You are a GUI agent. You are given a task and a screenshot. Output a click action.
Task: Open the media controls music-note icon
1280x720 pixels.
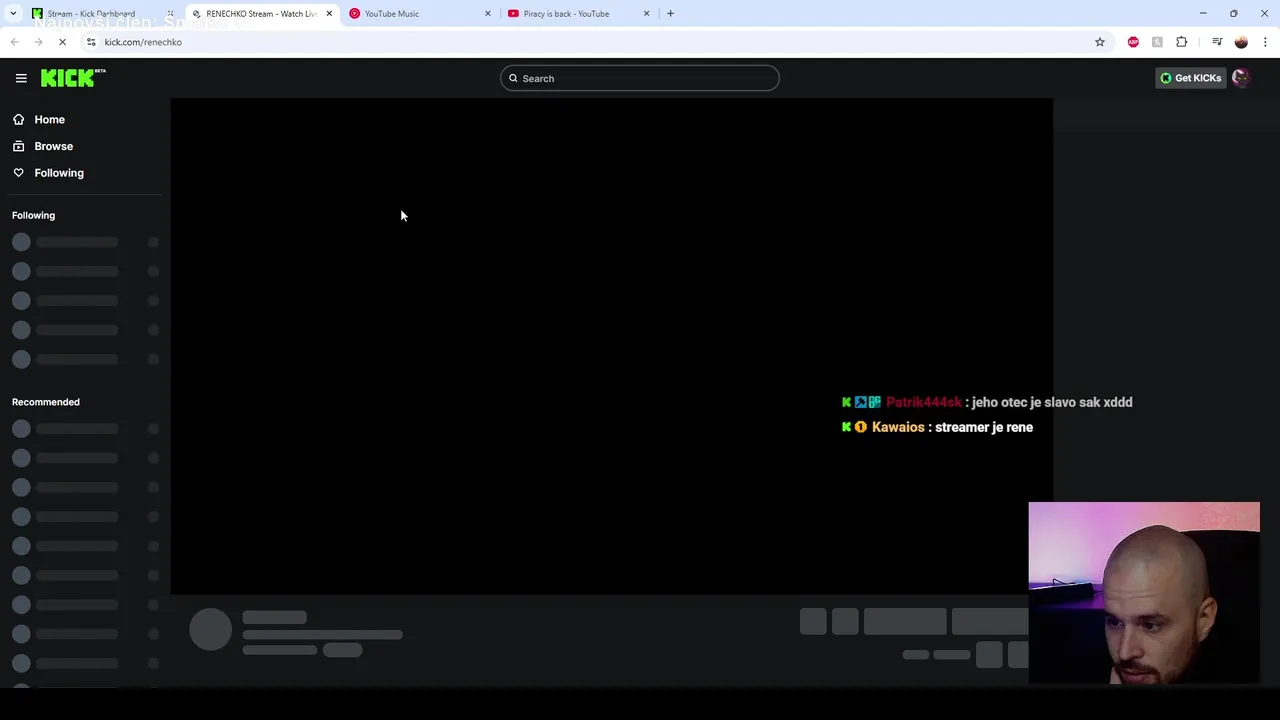1217,42
